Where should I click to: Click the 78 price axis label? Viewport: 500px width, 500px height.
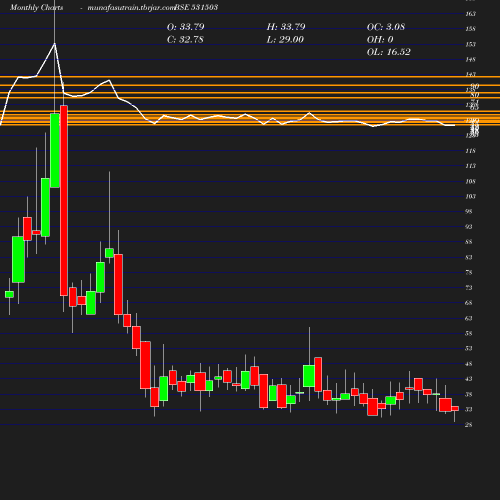point(469,272)
